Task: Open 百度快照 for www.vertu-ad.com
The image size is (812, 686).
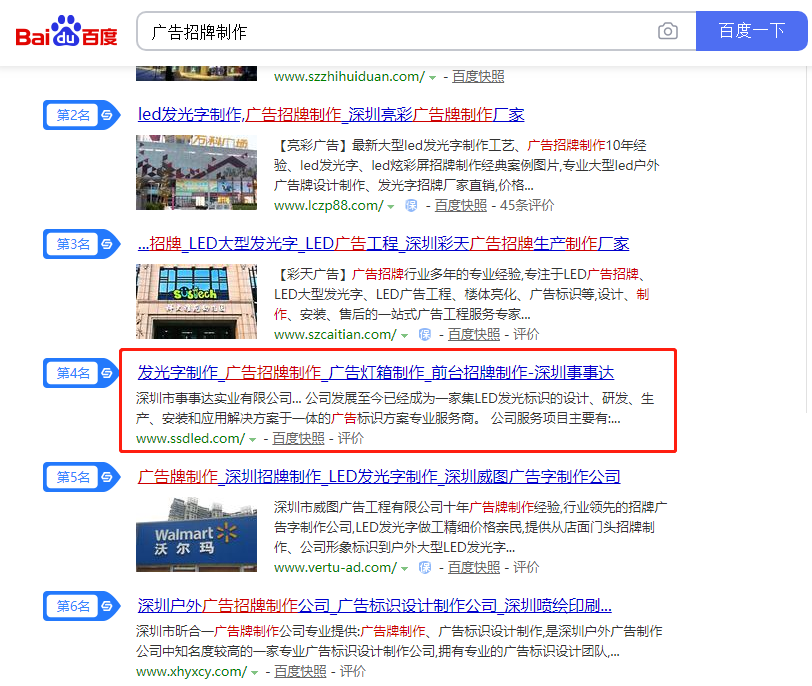Action: click(474, 567)
